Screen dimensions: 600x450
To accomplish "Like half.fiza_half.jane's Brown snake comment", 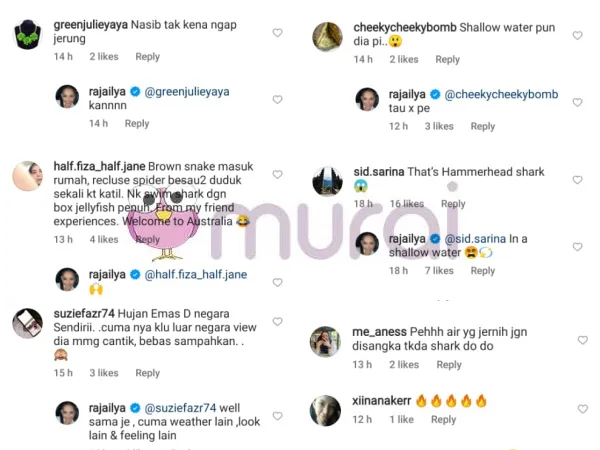I will click(x=277, y=174).
